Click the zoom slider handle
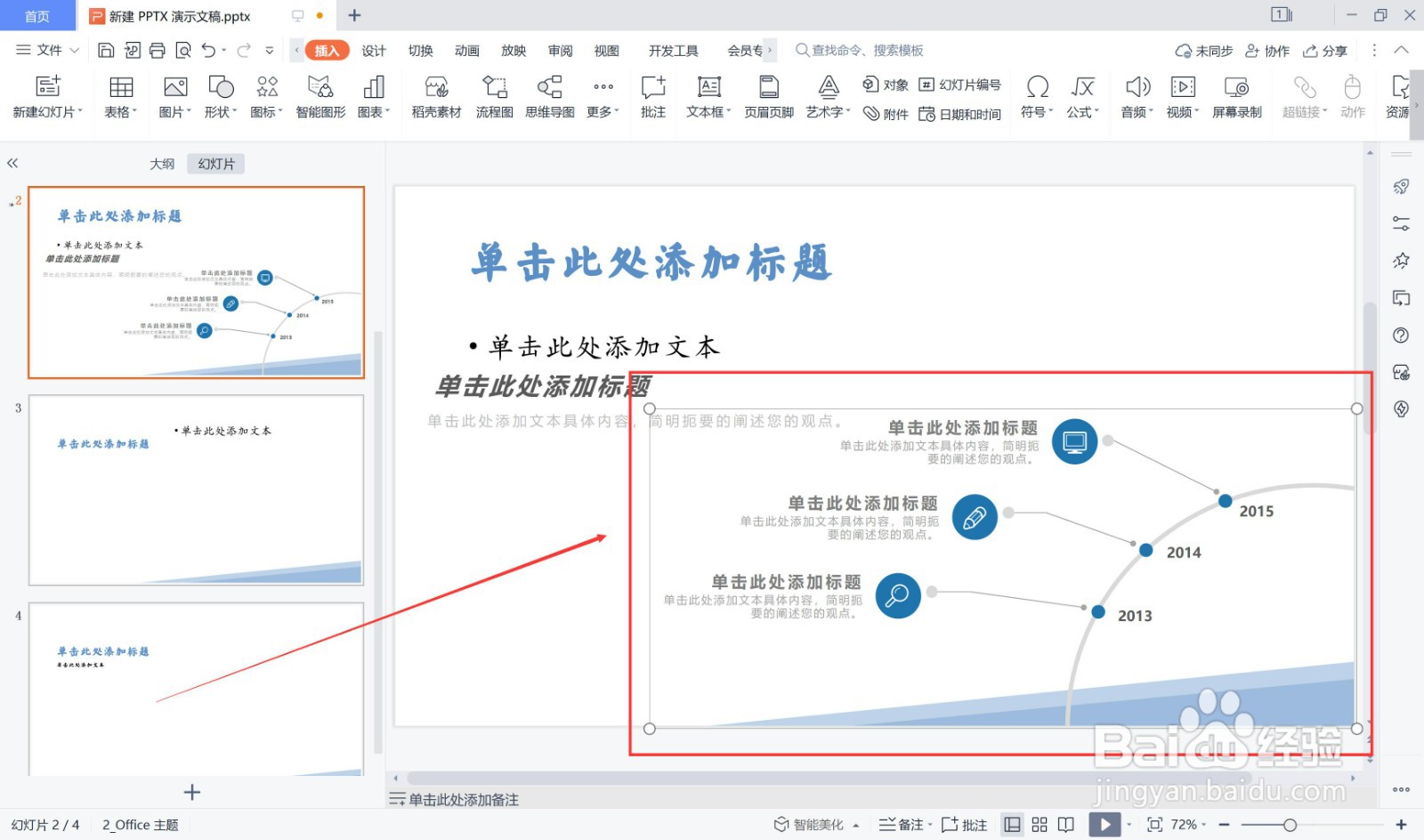Screen dimensions: 1424x840 pos(1290,825)
